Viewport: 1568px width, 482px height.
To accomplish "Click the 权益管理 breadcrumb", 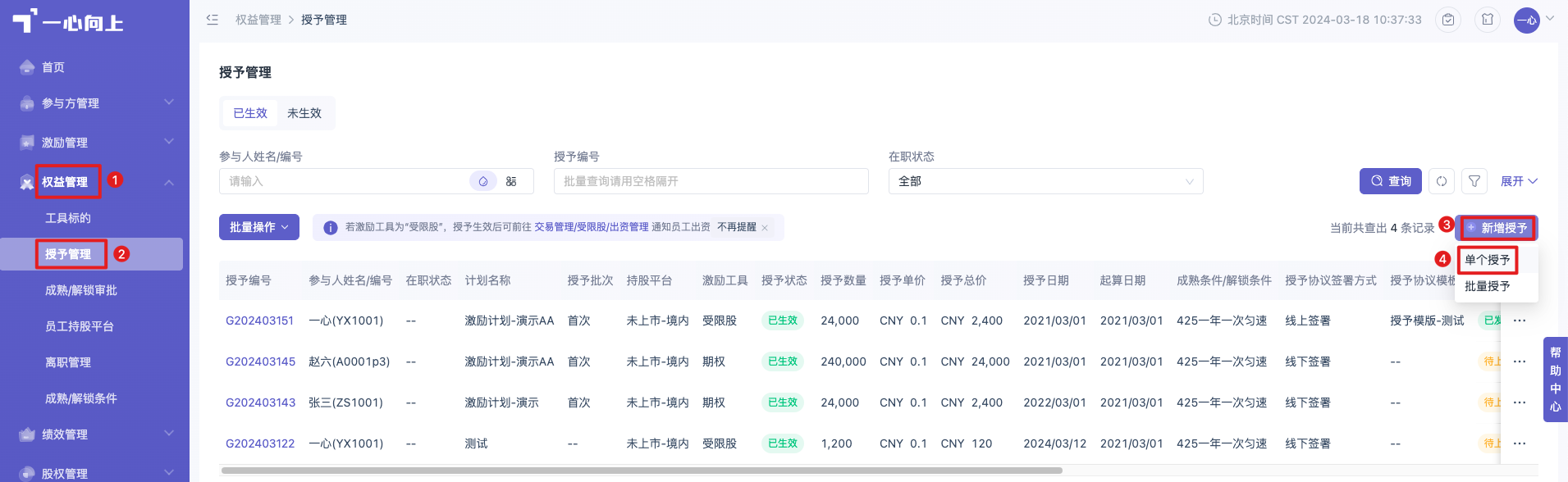I will point(258,20).
